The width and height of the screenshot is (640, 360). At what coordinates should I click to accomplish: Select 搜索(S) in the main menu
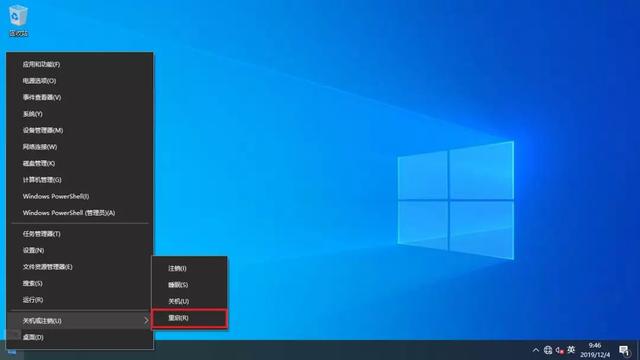click(x=80, y=283)
